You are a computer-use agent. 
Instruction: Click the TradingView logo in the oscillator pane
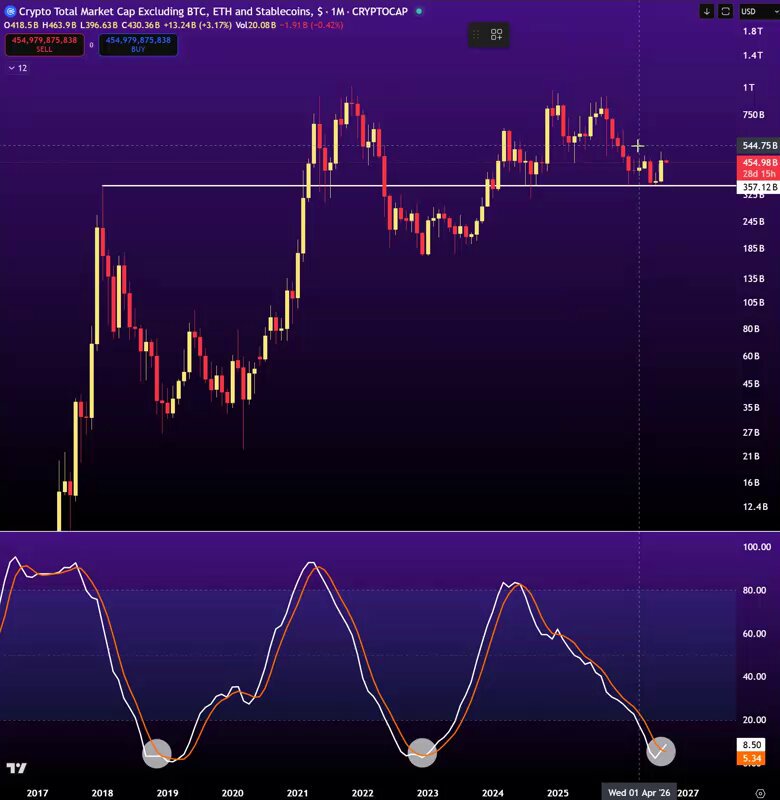(16, 768)
